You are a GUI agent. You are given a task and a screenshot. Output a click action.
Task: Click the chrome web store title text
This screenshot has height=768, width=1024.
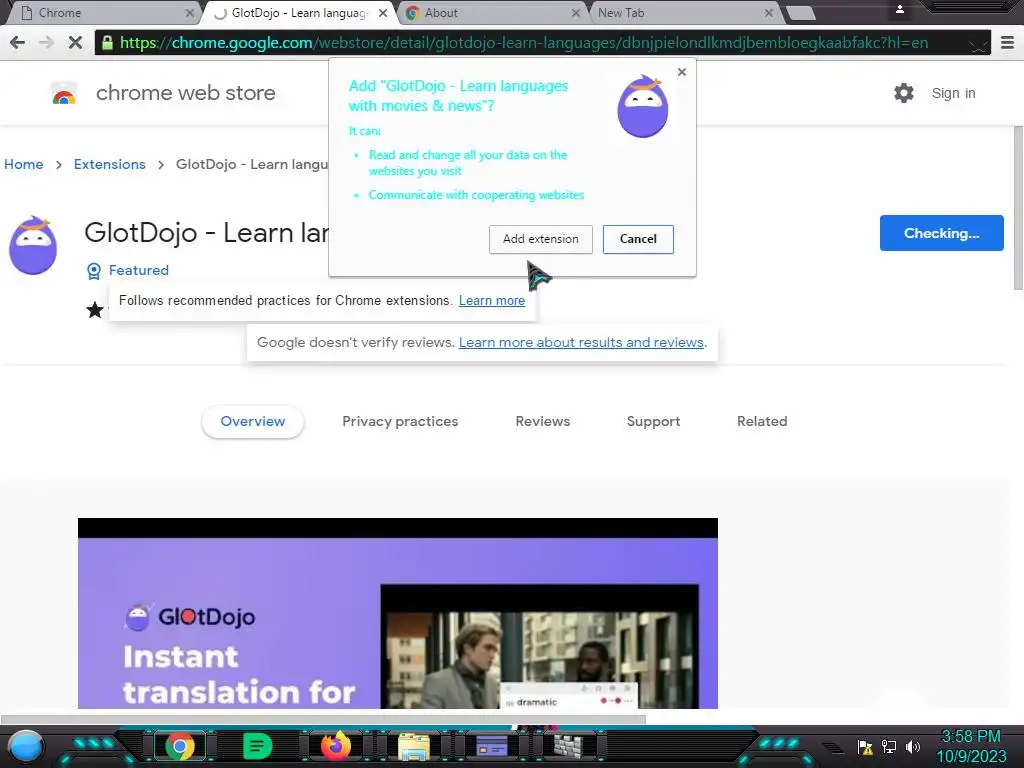pos(185,93)
